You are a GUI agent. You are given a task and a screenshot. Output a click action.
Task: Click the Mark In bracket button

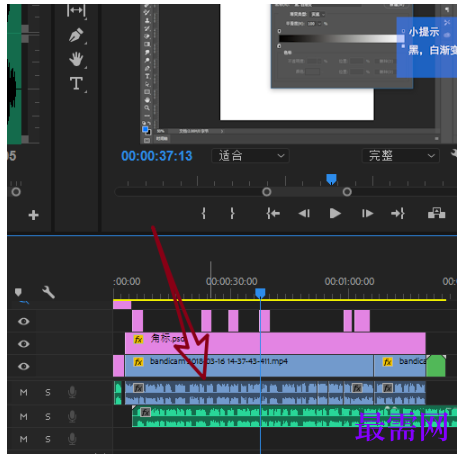click(203, 213)
